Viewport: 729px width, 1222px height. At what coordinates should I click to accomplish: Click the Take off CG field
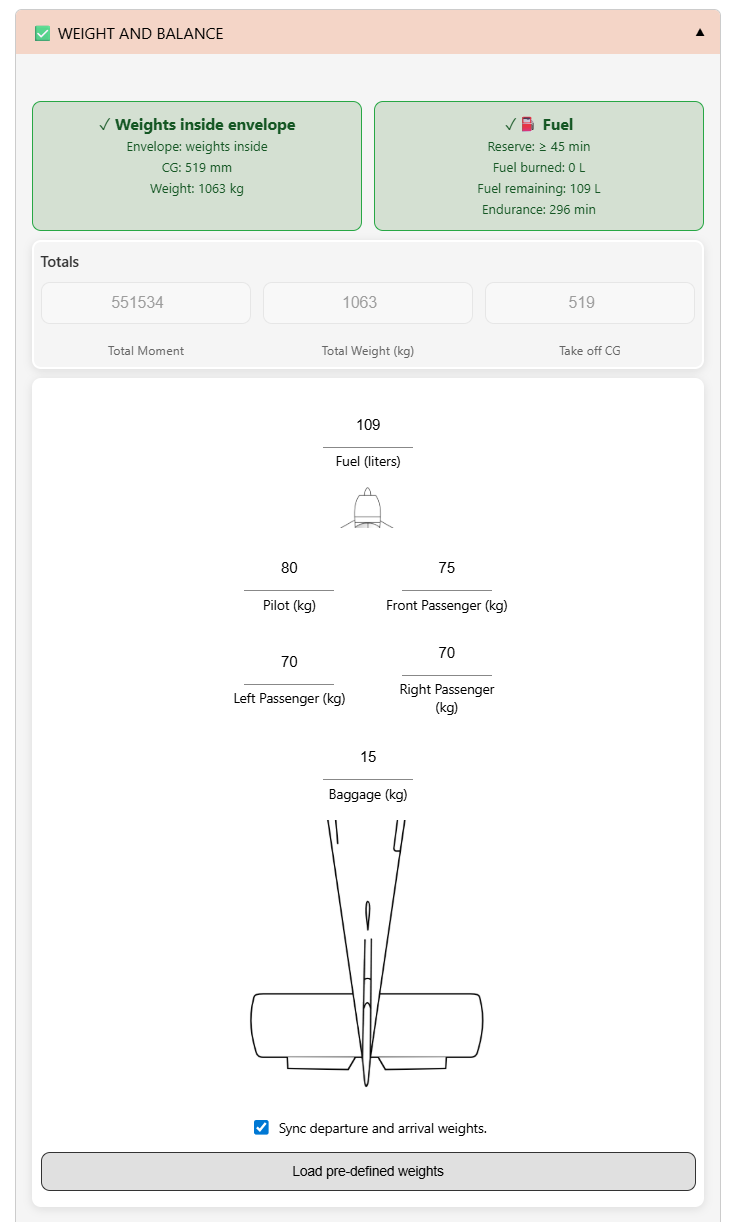point(590,303)
